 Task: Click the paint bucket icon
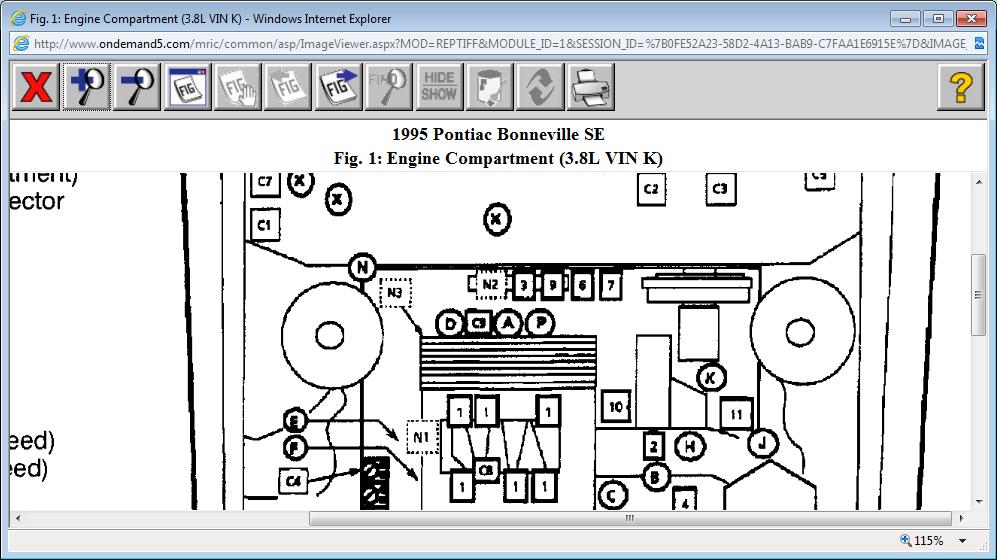490,86
